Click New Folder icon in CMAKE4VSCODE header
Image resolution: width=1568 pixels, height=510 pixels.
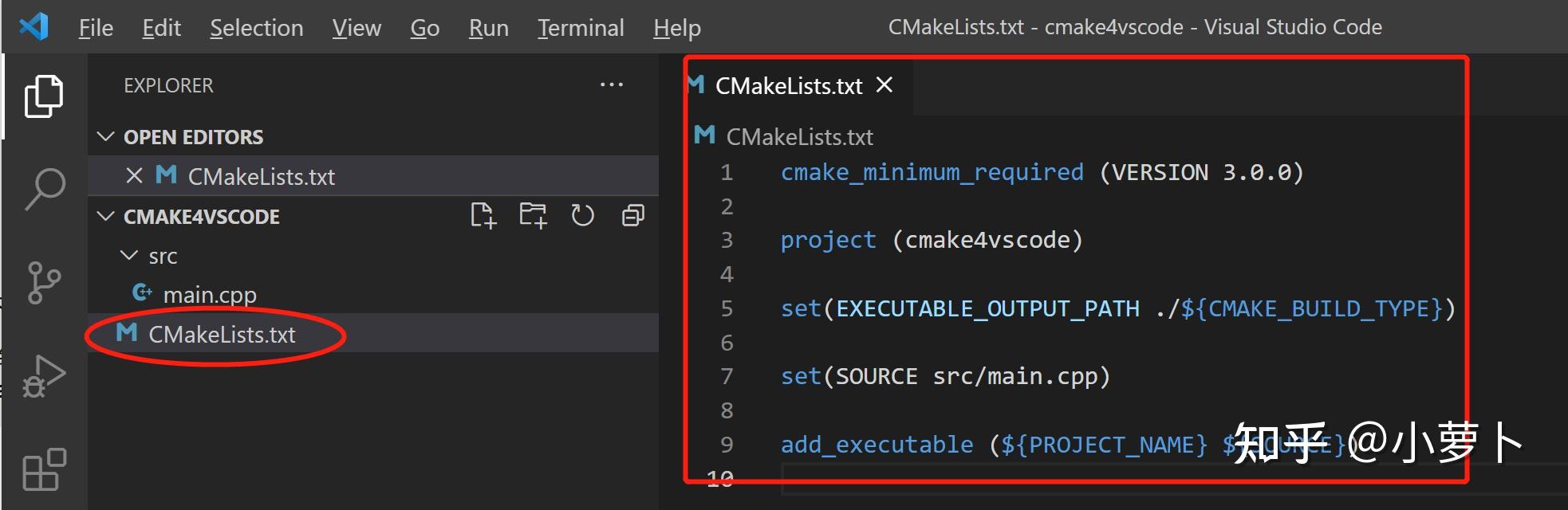[x=533, y=215]
